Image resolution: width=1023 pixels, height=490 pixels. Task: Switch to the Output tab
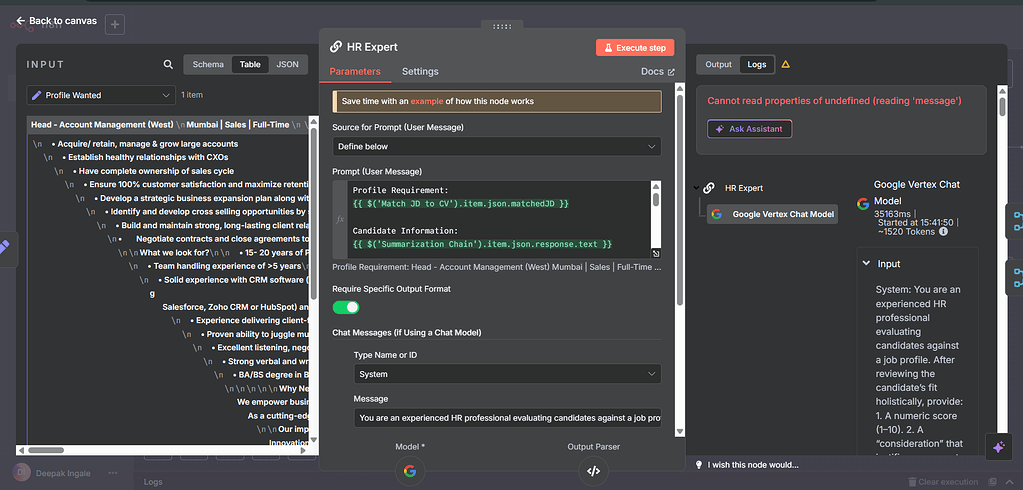[719, 65]
